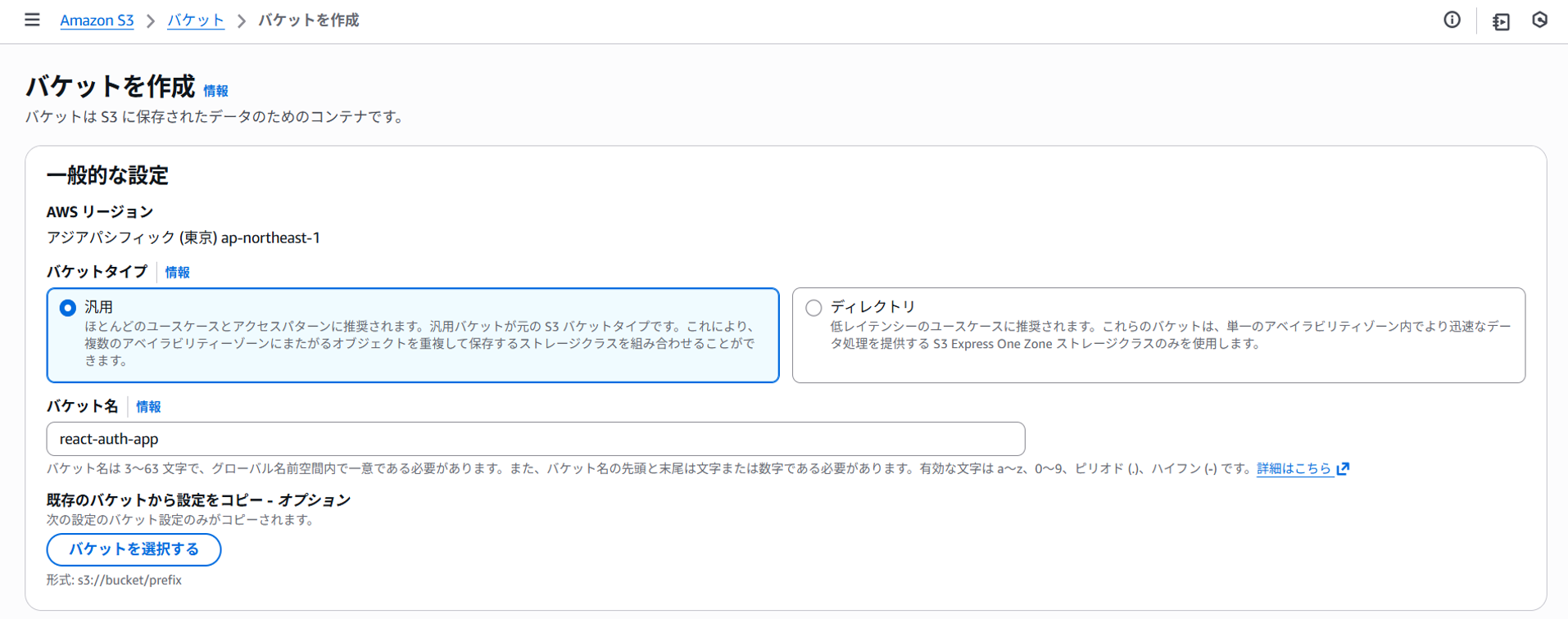This screenshot has height=619, width=1568.
Task: Select the ディレクトリ bucket type radio button
Action: [x=813, y=308]
